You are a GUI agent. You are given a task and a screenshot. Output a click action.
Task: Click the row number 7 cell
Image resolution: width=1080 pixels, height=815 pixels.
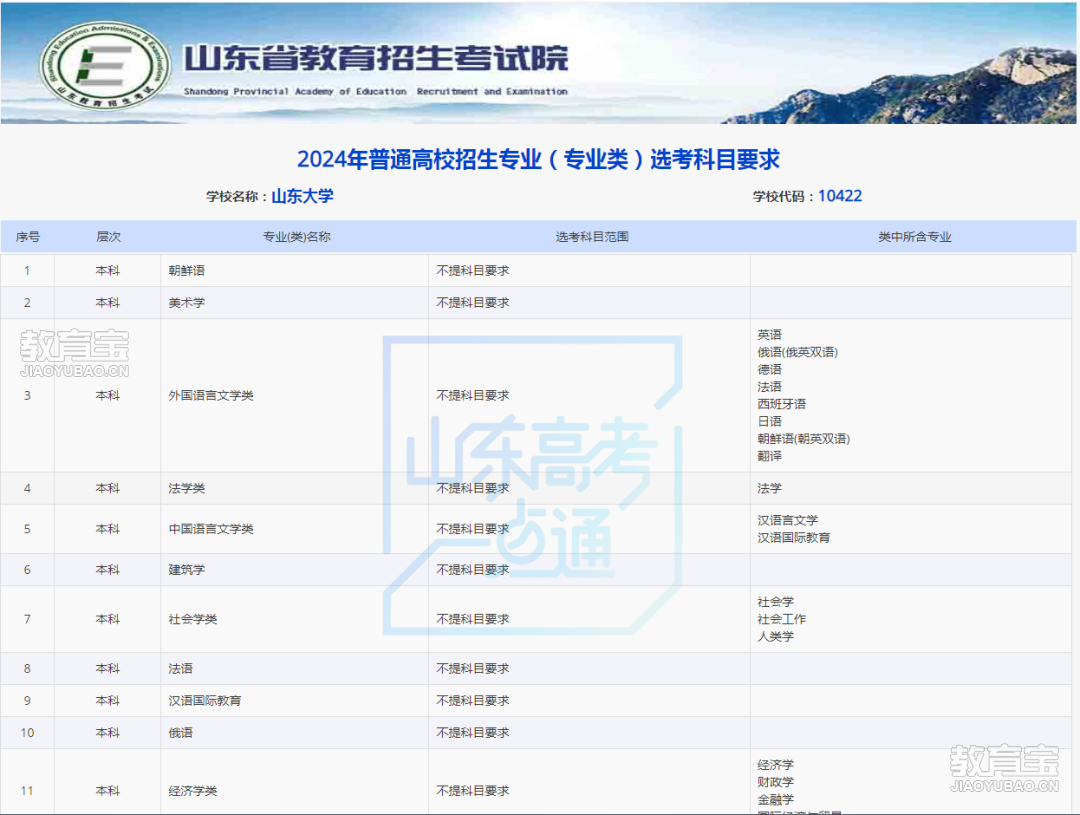point(27,619)
